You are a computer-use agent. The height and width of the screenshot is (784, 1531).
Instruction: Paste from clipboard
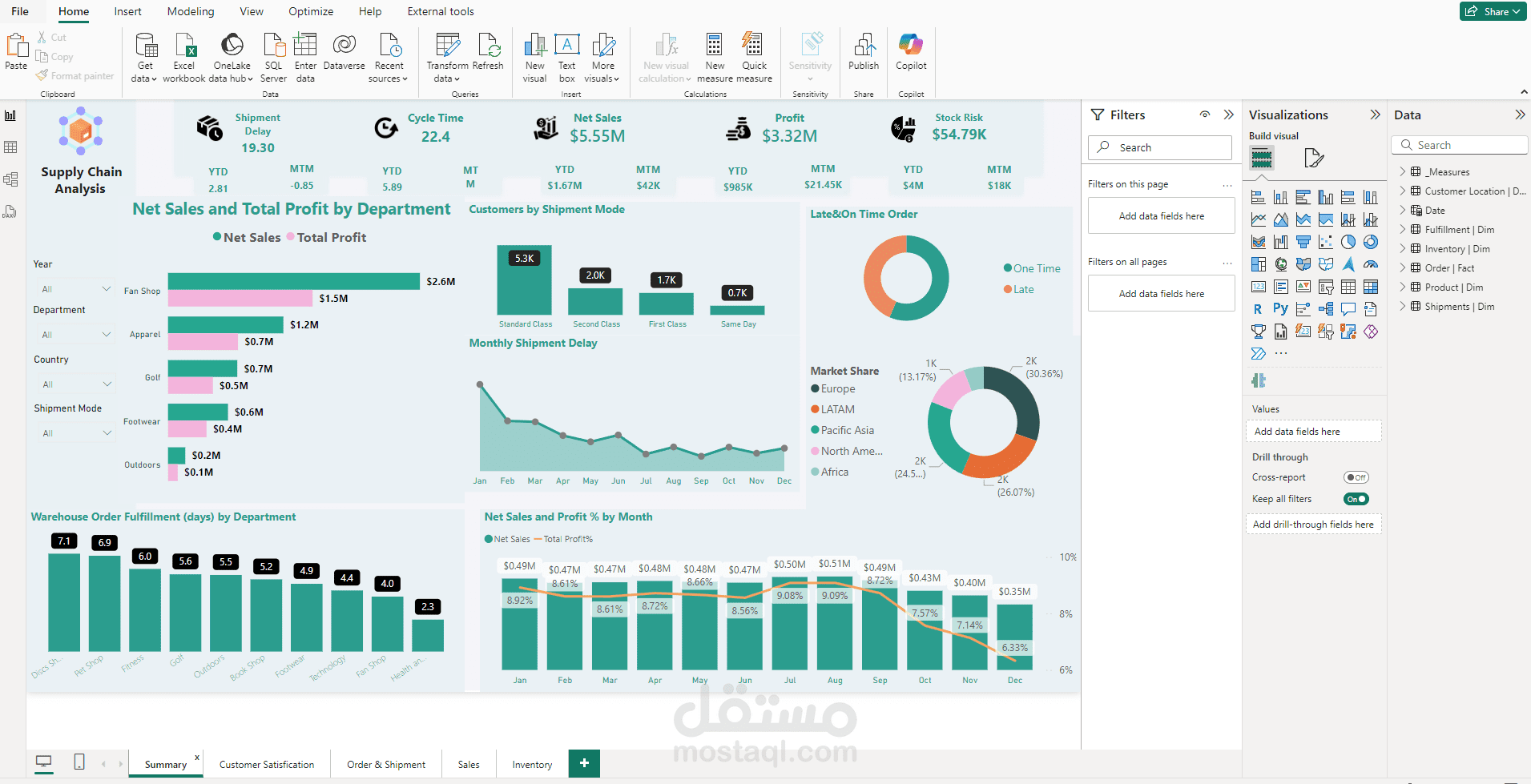(x=16, y=52)
